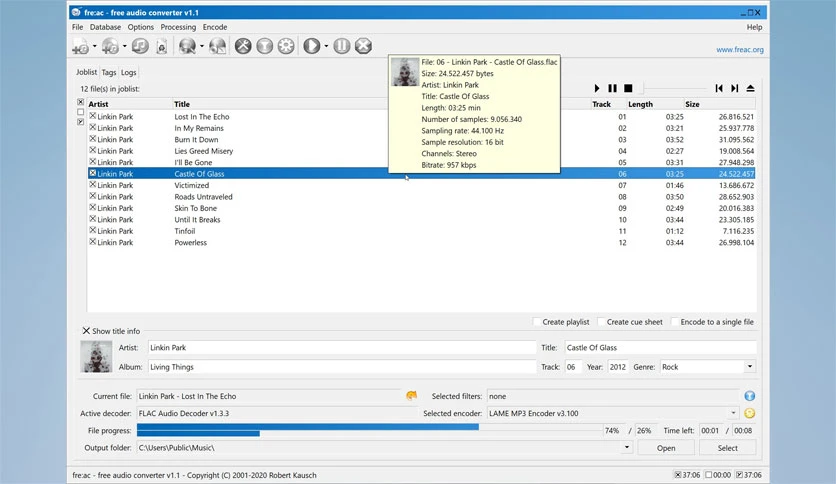The width and height of the screenshot is (836, 484).
Task: Click the eject drive icon
Action: coord(750,88)
